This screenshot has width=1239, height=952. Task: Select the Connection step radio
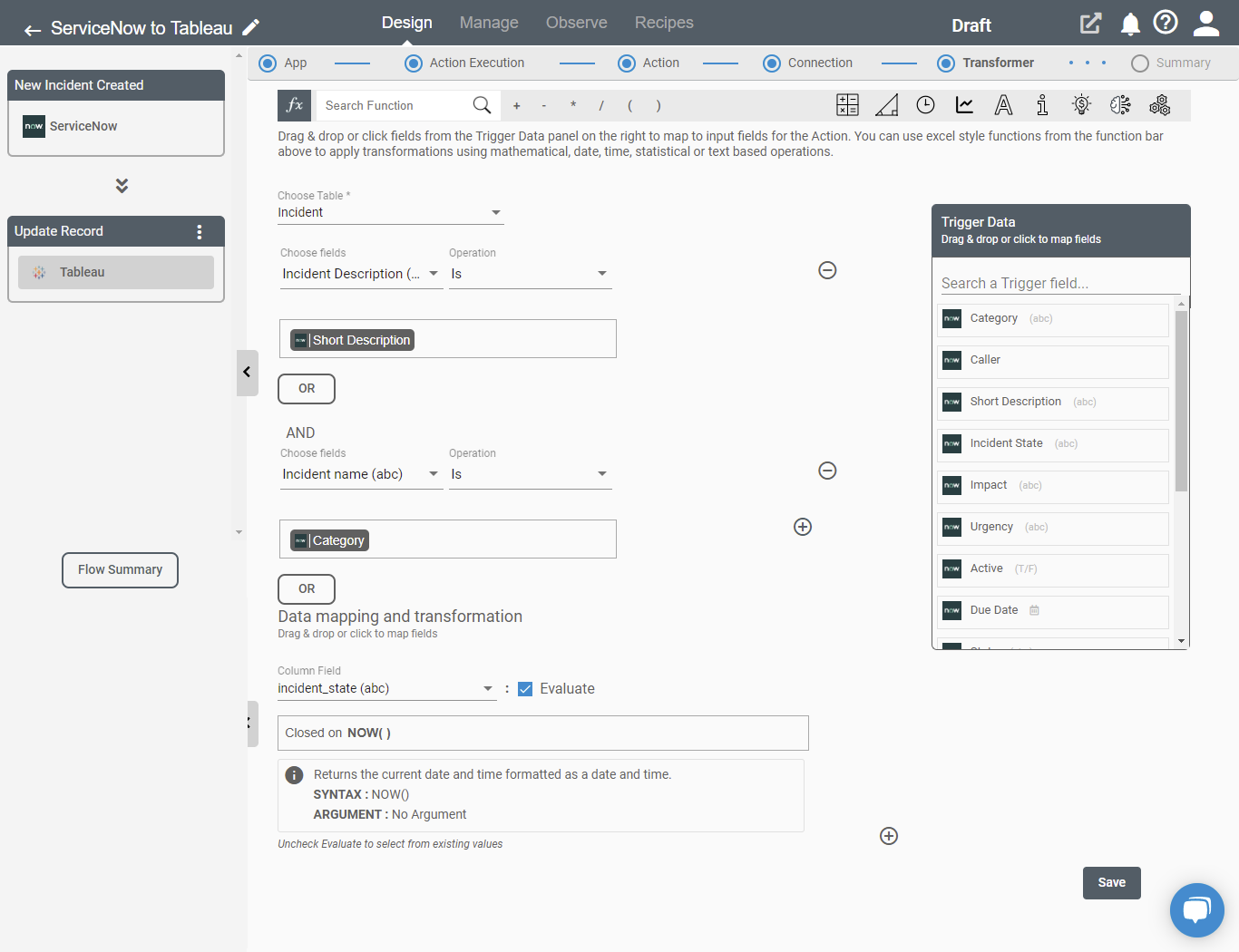click(772, 63)
